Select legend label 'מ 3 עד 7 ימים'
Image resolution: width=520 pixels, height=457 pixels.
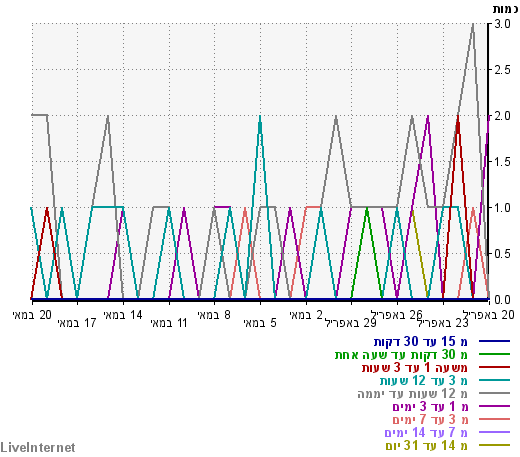pos(430,420)
